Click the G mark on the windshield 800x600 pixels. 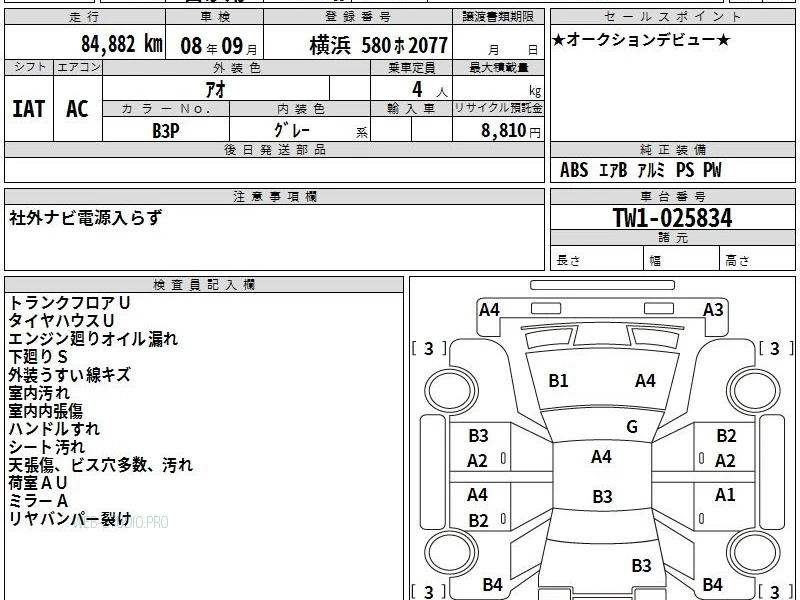[632, 427]
